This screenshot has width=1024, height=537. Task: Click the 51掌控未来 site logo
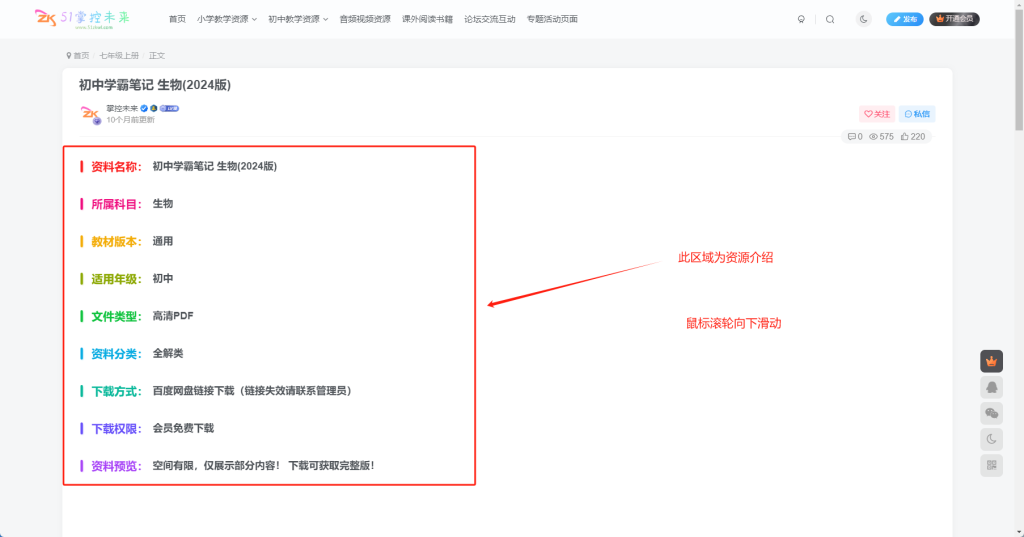point(83,19)
